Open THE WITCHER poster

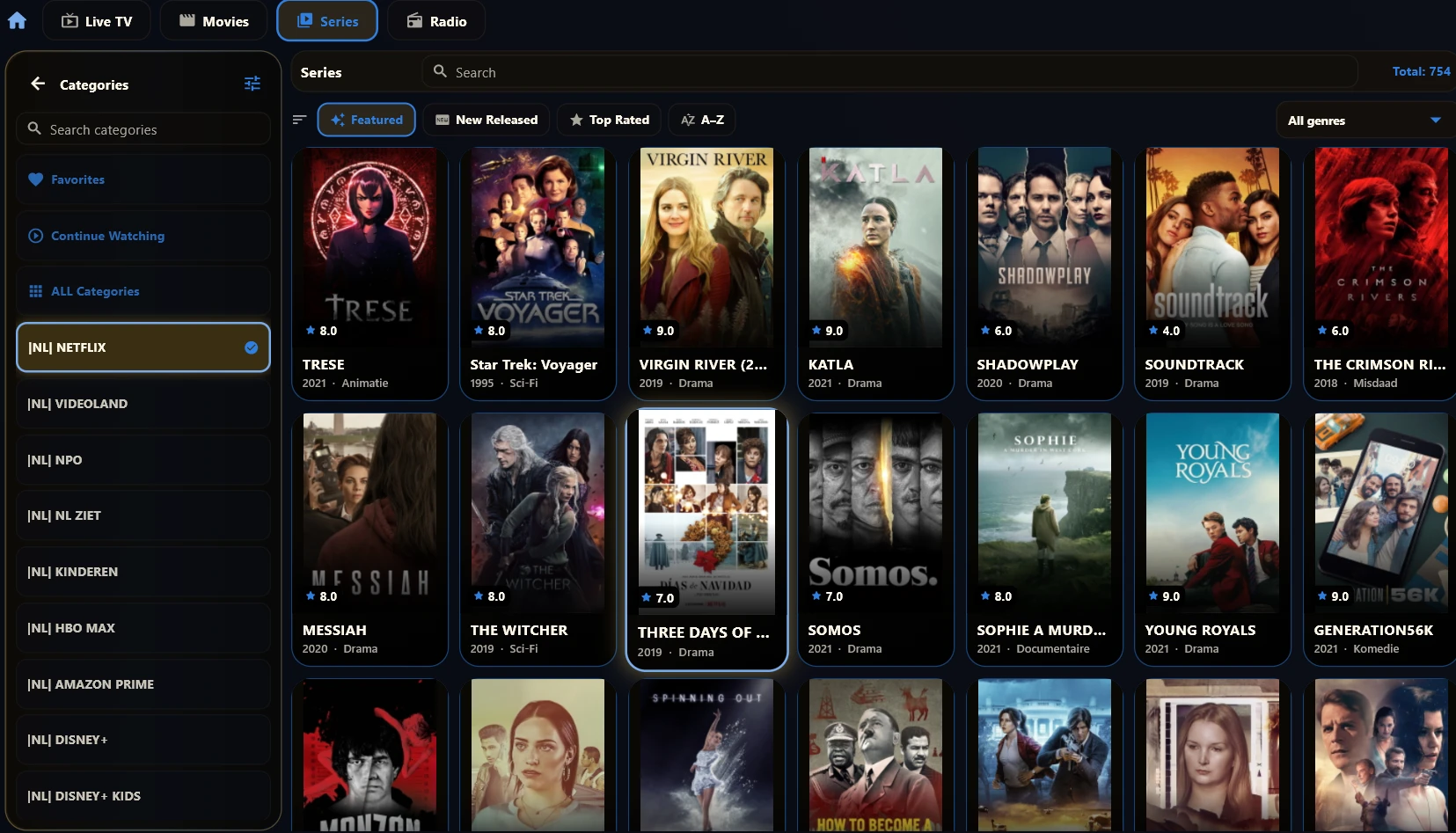tap(538, 513)
